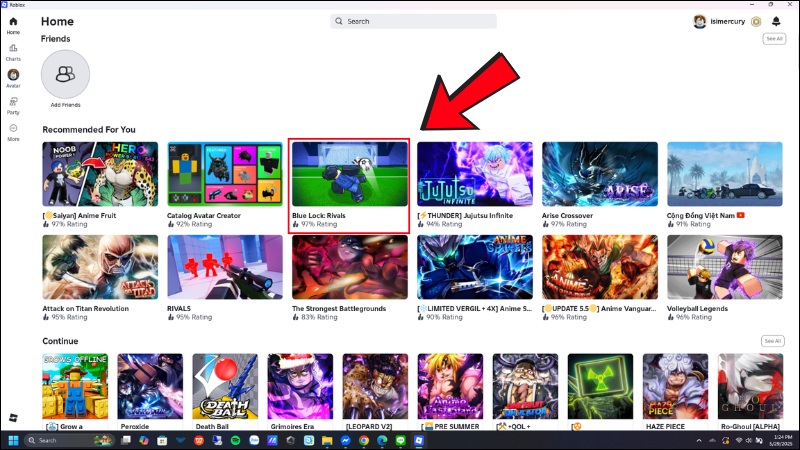Click the Add Friends circle icon
The height and width of the screenshot is (450, 800).
click(65, 74)
